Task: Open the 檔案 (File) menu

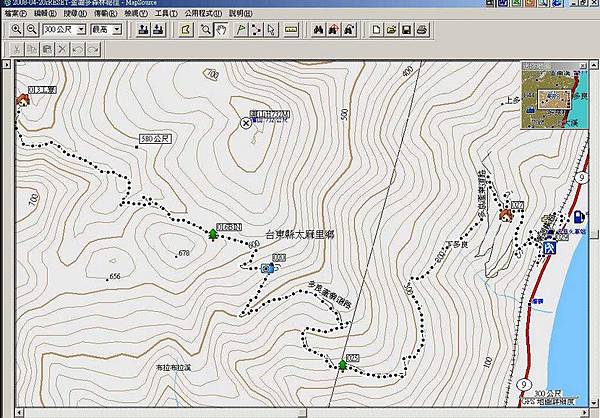Action: click(17, 14)
